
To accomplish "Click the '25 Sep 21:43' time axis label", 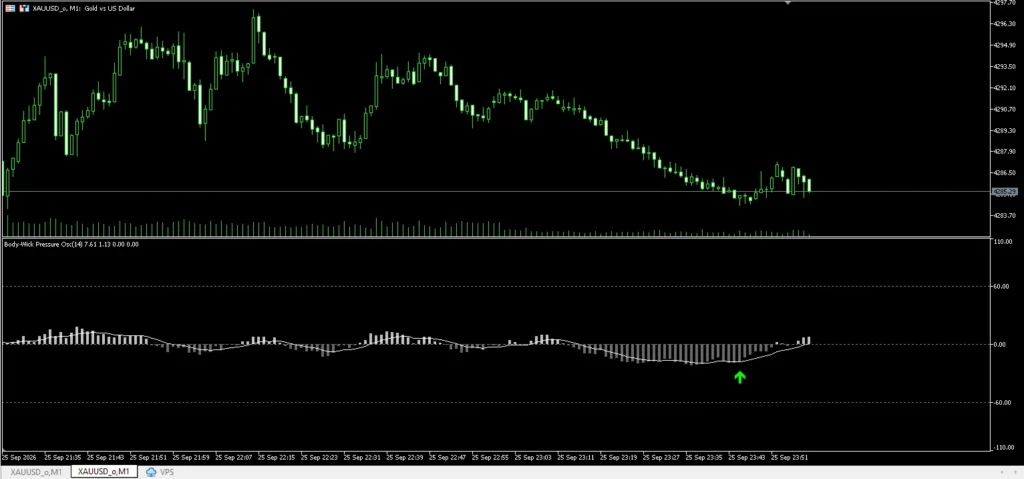I will 105,457.
